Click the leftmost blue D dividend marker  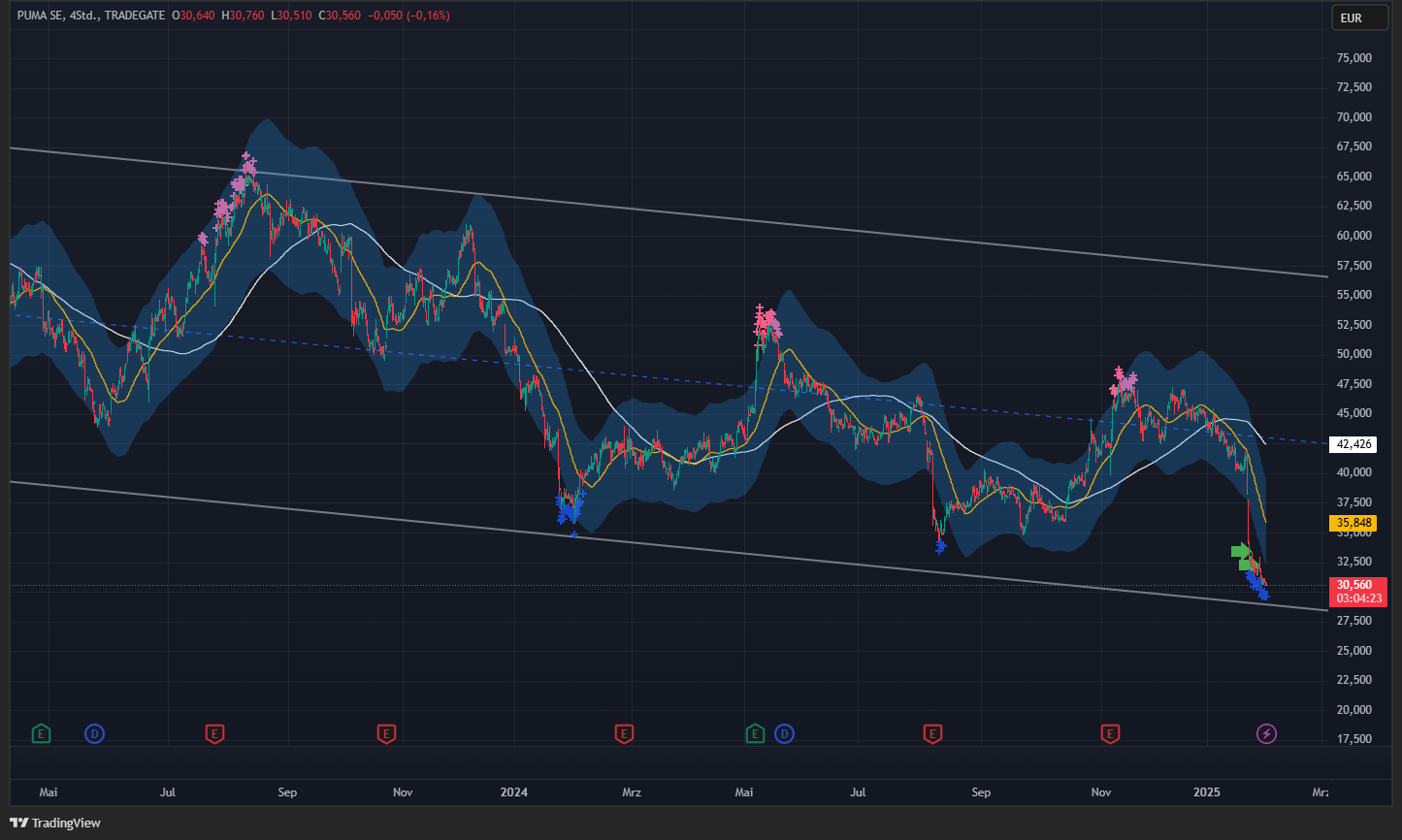pos(95,733)
